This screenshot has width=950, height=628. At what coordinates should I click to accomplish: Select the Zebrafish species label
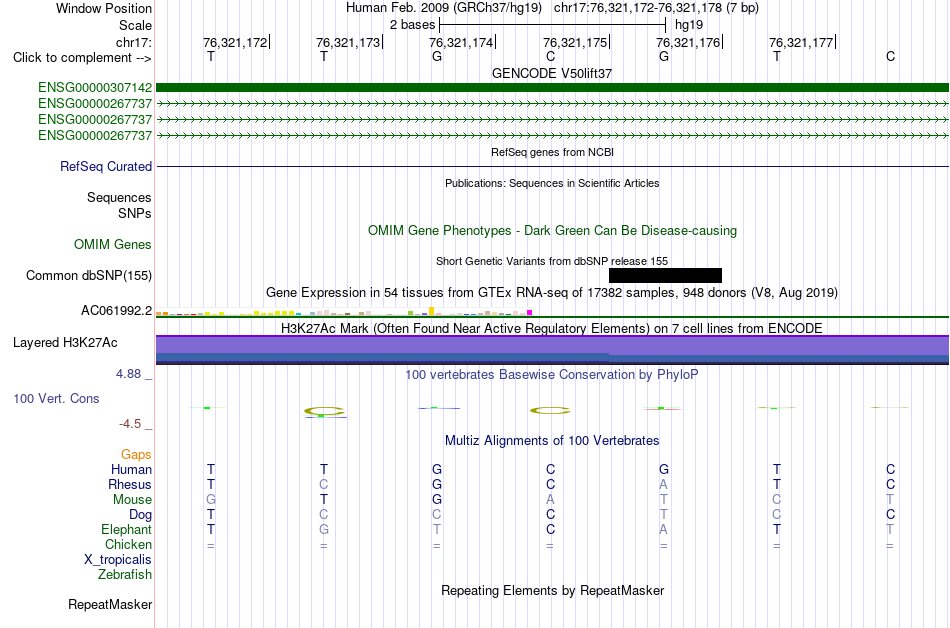click(x=125, y=574)
